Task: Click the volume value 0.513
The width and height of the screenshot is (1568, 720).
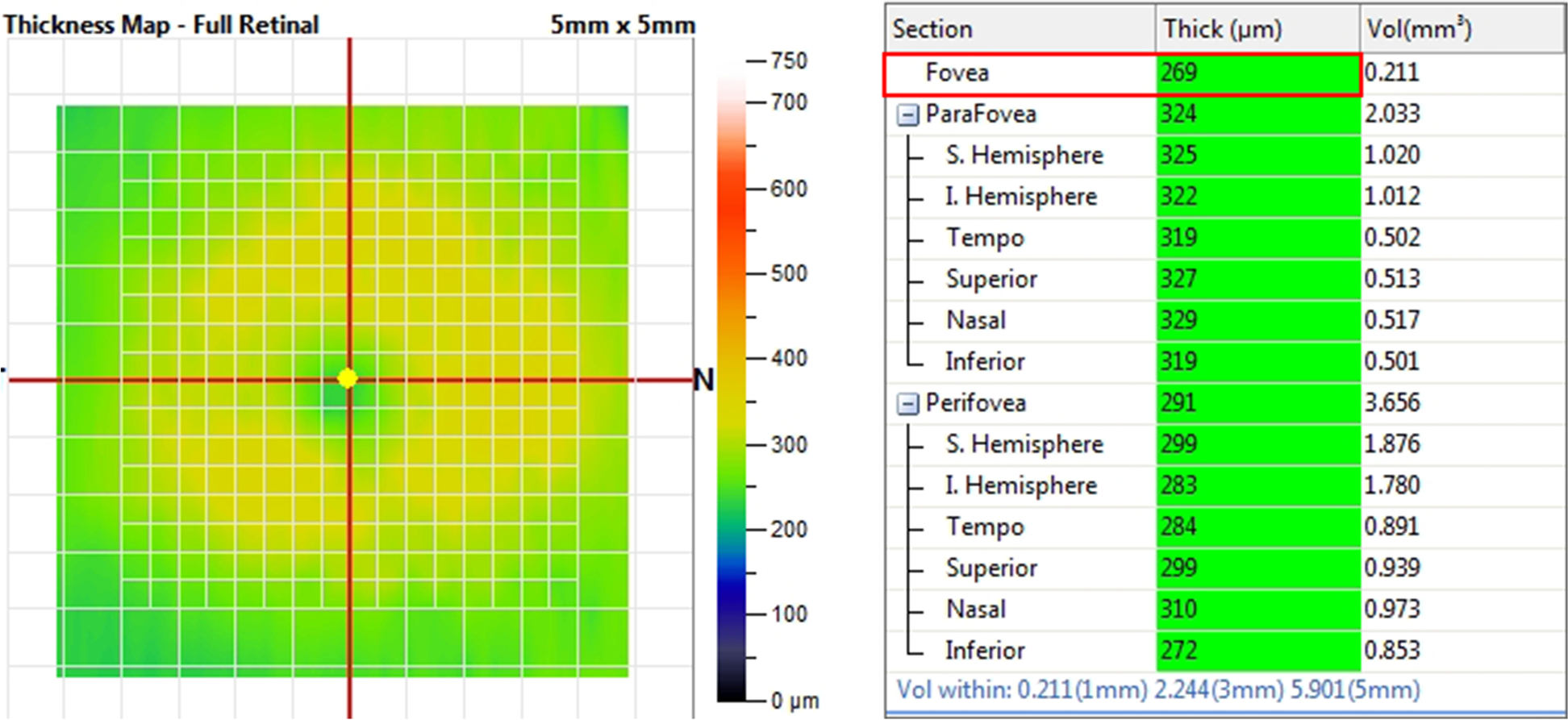Action: coord(1392,278)
